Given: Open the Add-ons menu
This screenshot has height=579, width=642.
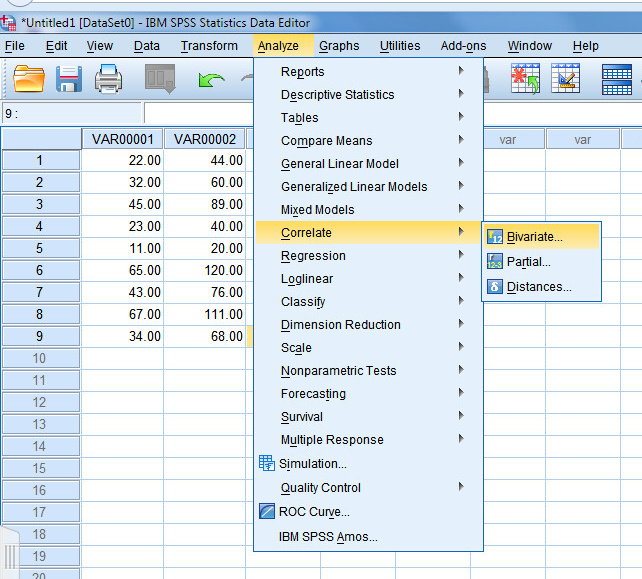Looking at the screenshot, I should click(x=463, y=46).
